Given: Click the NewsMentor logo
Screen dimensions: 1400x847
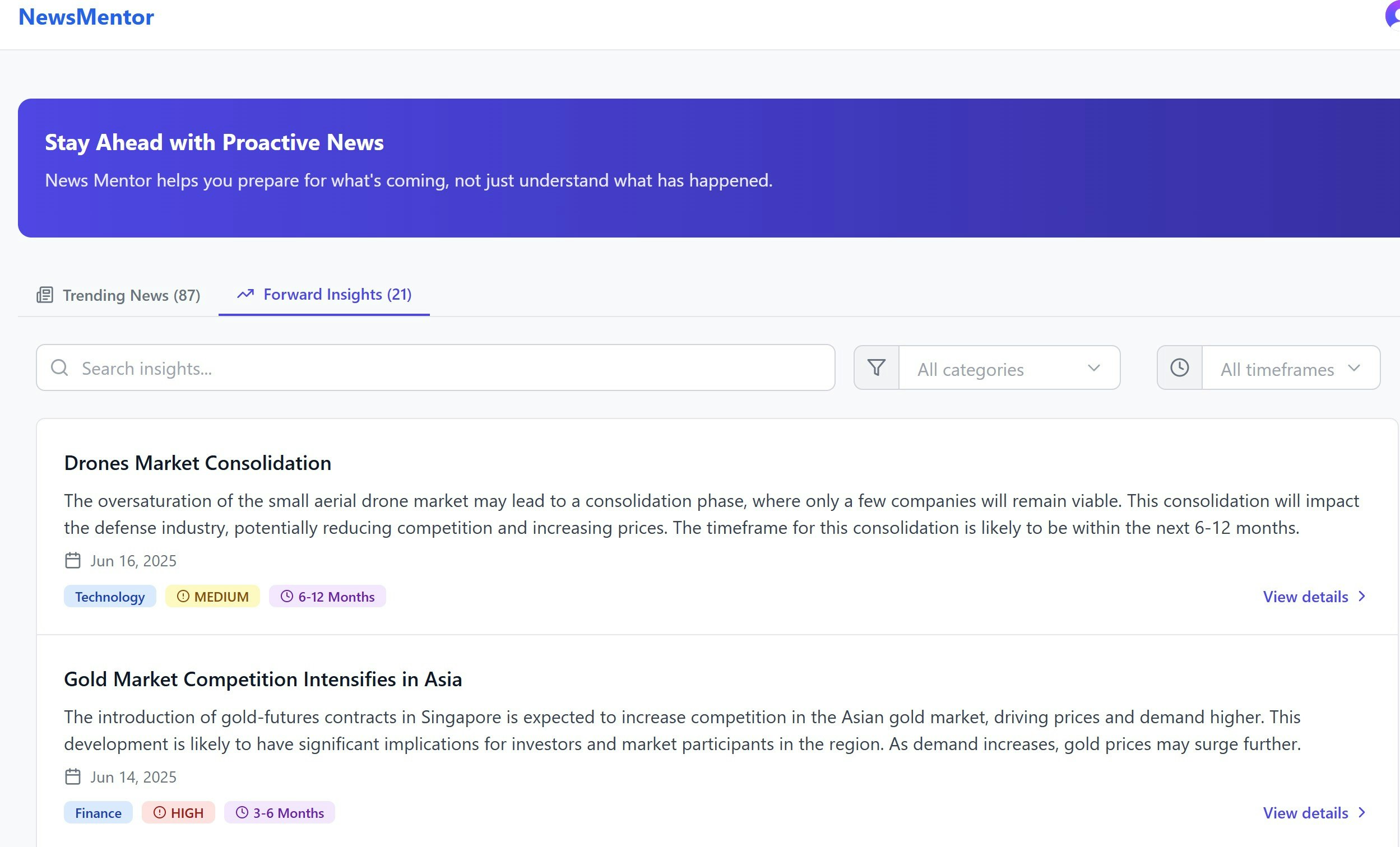Looking at the screenshot, I should point(86,17).
